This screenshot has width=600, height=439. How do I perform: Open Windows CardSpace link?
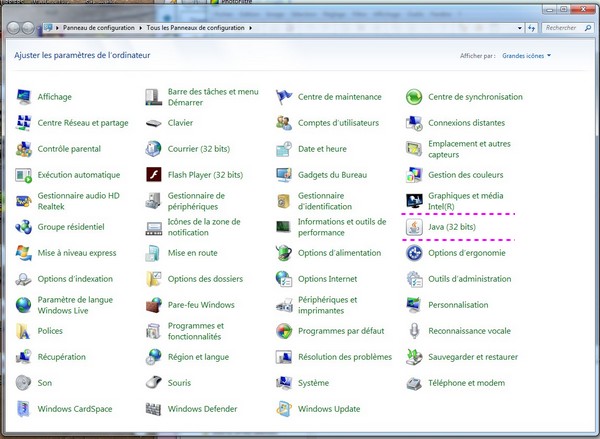click(75, 409)
